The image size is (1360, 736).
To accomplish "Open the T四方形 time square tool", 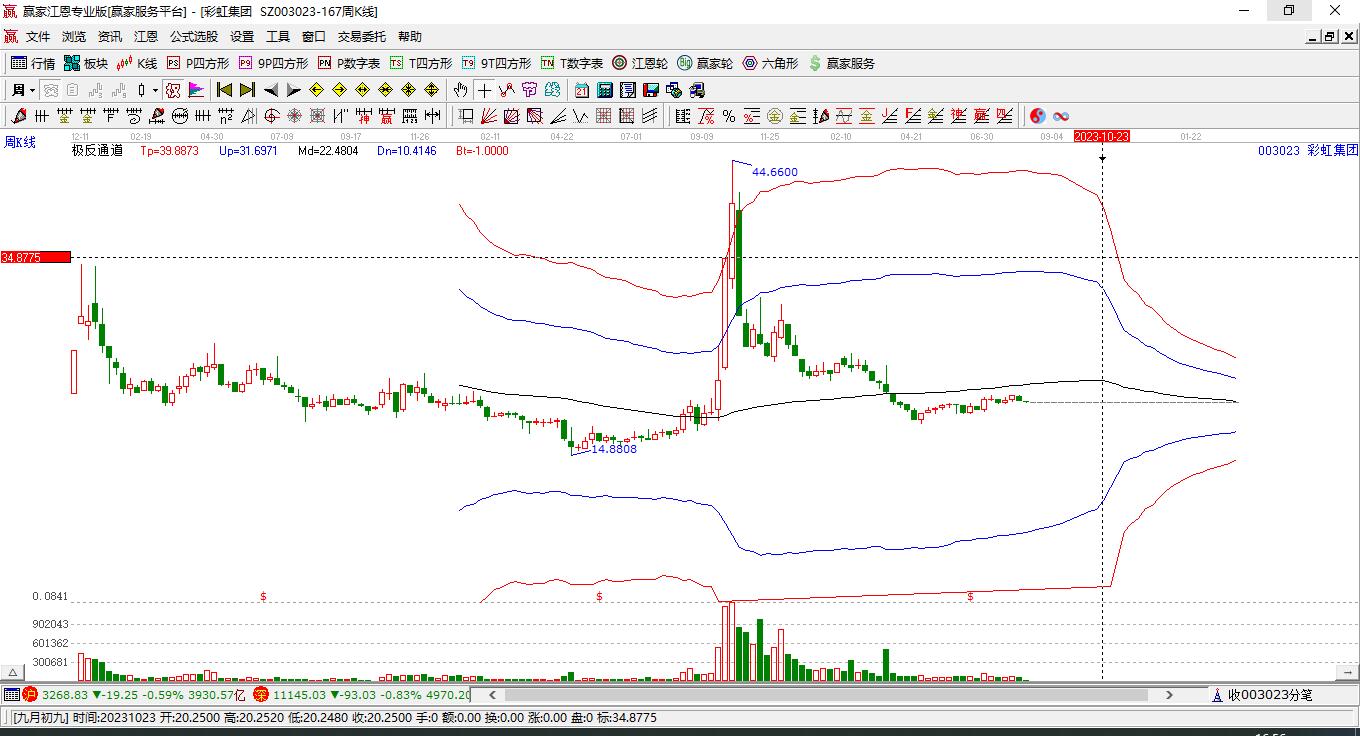I will pyautogui.click(x=421, y=63).
